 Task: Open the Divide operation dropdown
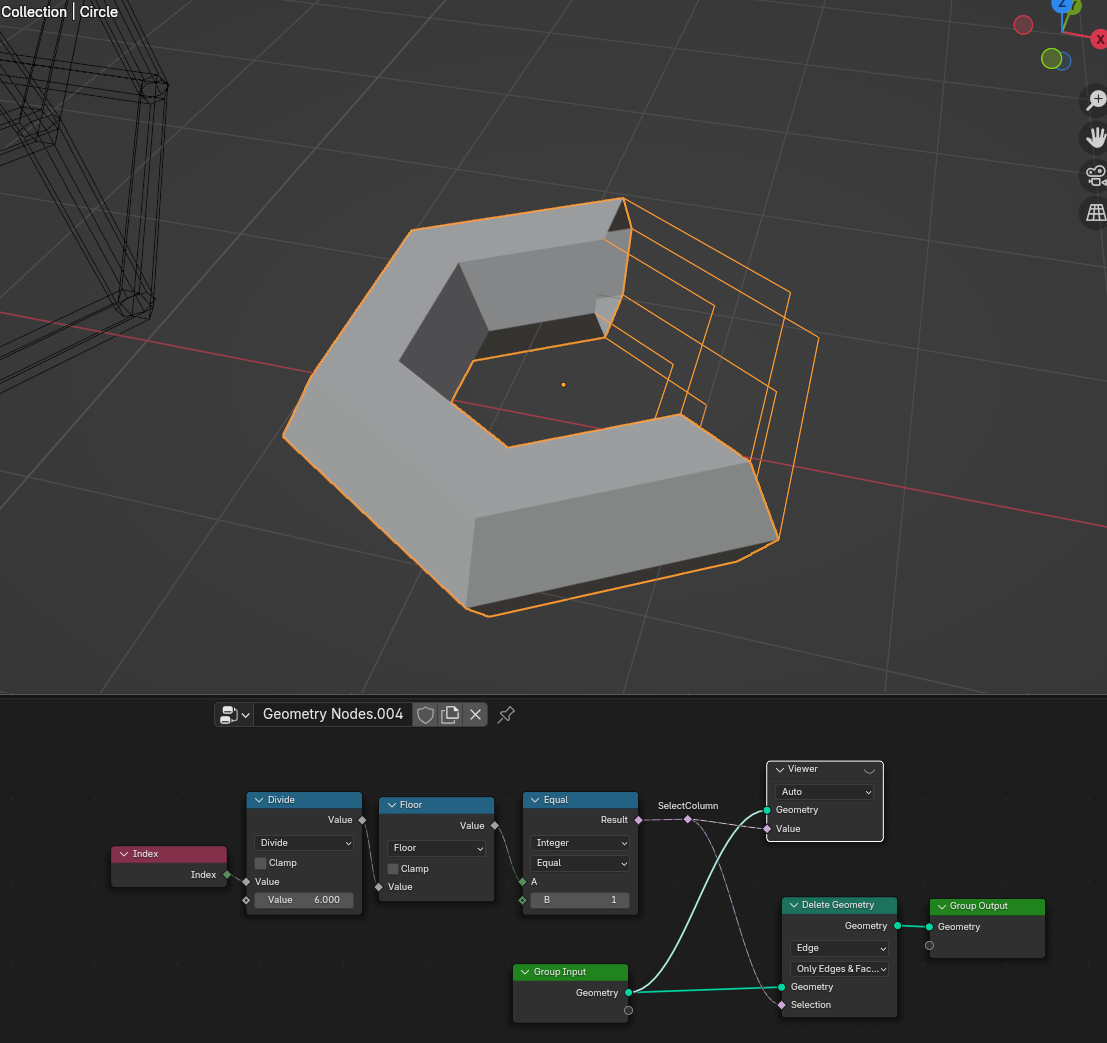point(304,843)
